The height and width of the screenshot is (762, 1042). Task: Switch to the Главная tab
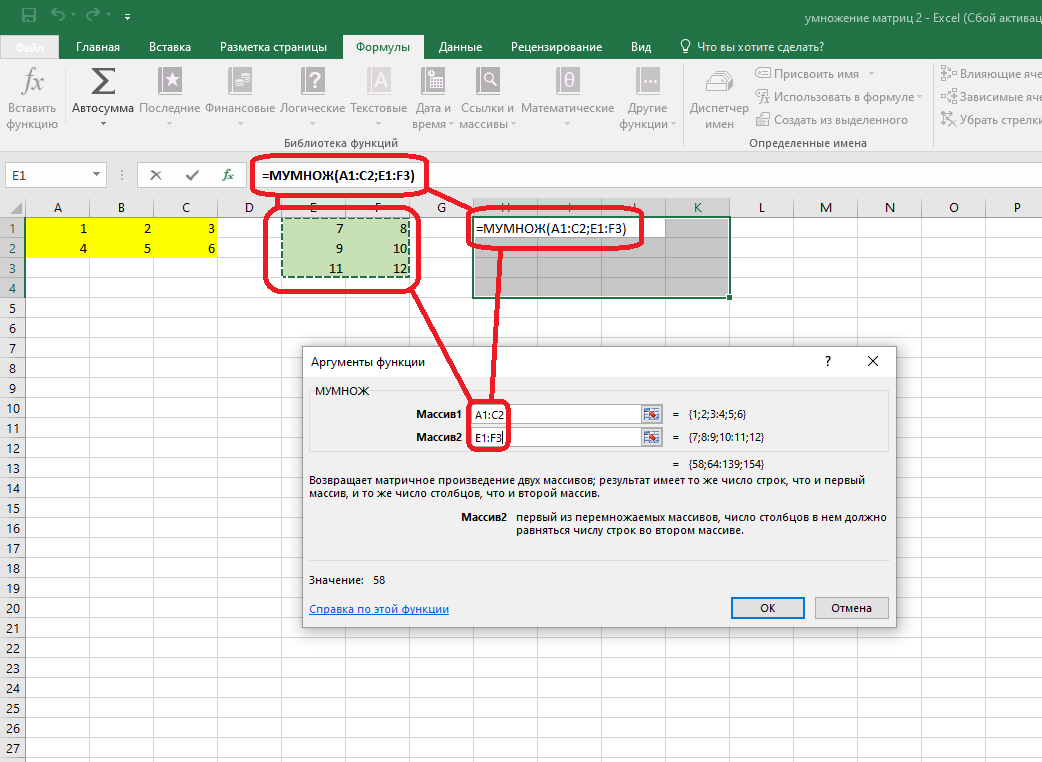point(98,47)
